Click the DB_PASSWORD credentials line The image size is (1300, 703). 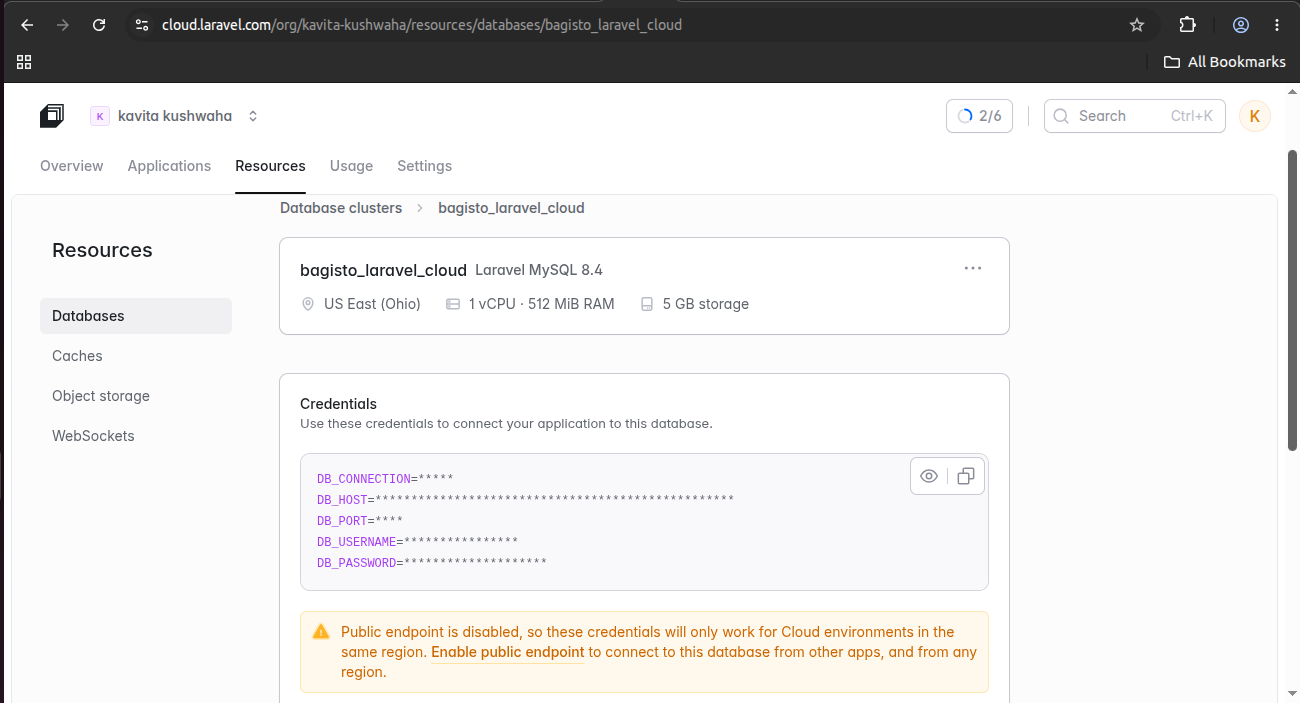432,563
